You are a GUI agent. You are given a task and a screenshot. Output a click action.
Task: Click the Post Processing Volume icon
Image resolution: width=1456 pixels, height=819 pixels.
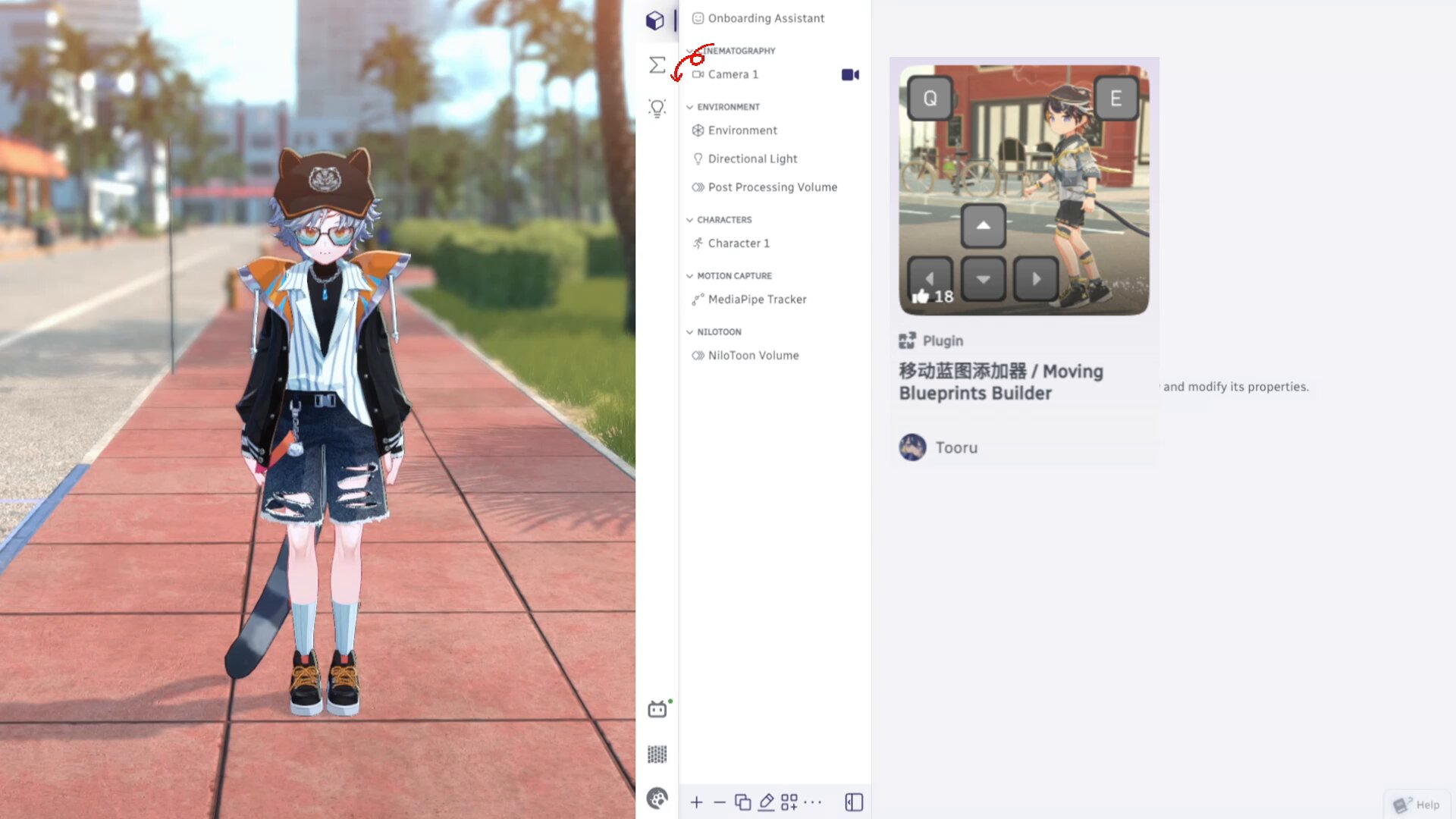click(698, 187)
